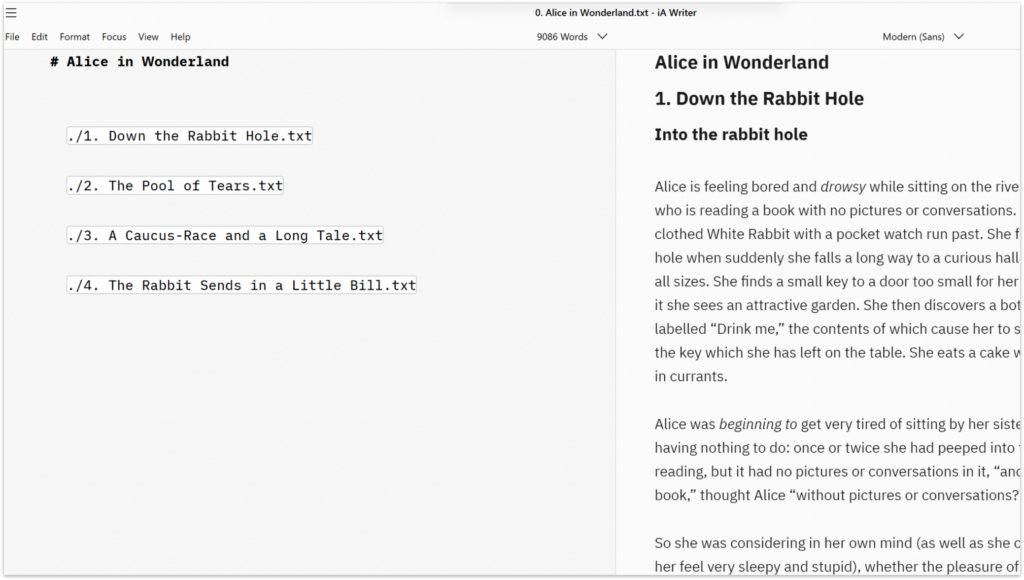The image size is (1024, 580).
Task: Open the Focus menu
Action: (x=113, y=36)
